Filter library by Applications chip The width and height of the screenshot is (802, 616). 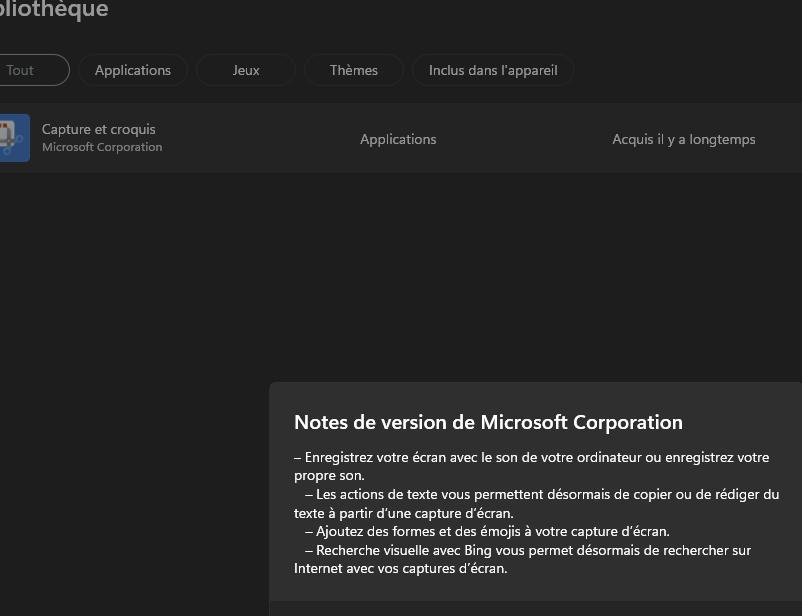pos(133,70)
